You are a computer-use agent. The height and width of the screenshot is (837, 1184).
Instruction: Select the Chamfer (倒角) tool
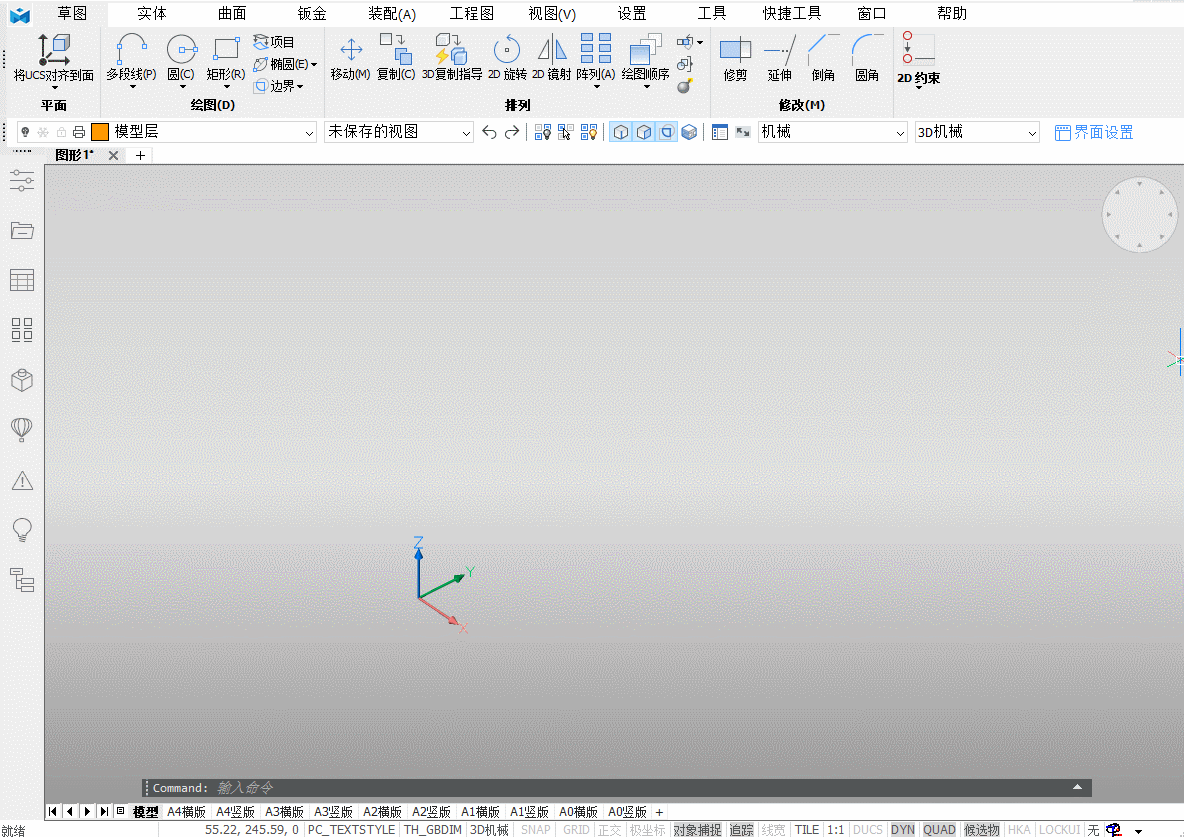(823, 58)
